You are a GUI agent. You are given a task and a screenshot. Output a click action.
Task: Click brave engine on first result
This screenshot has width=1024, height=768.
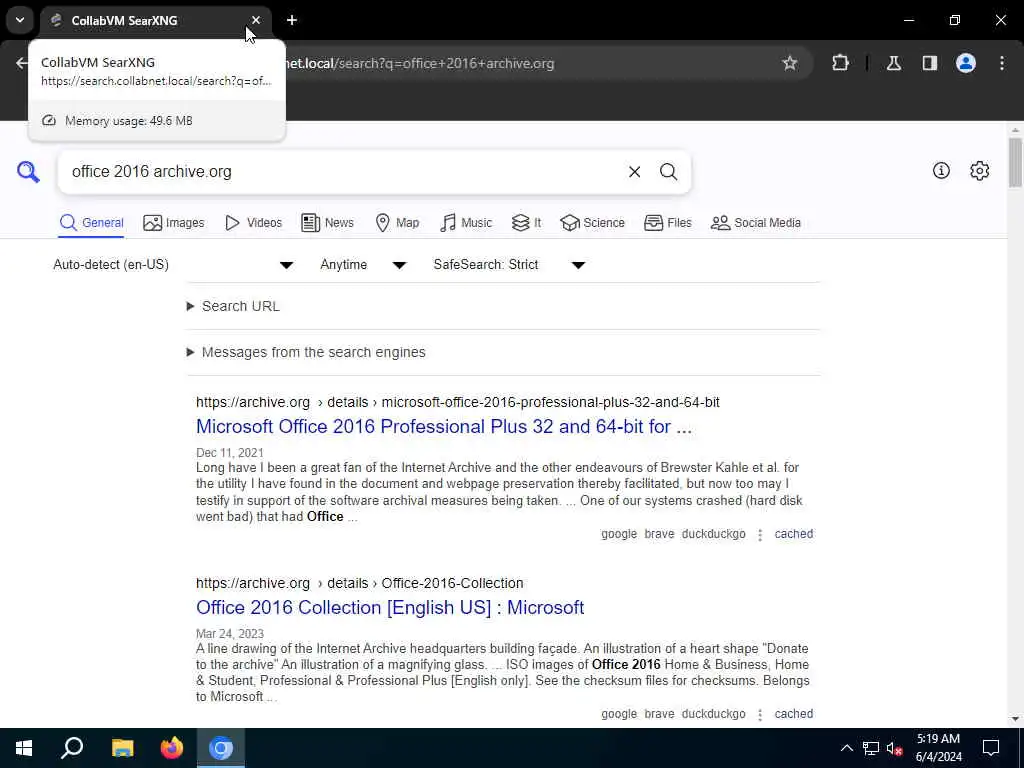(659, 534)
